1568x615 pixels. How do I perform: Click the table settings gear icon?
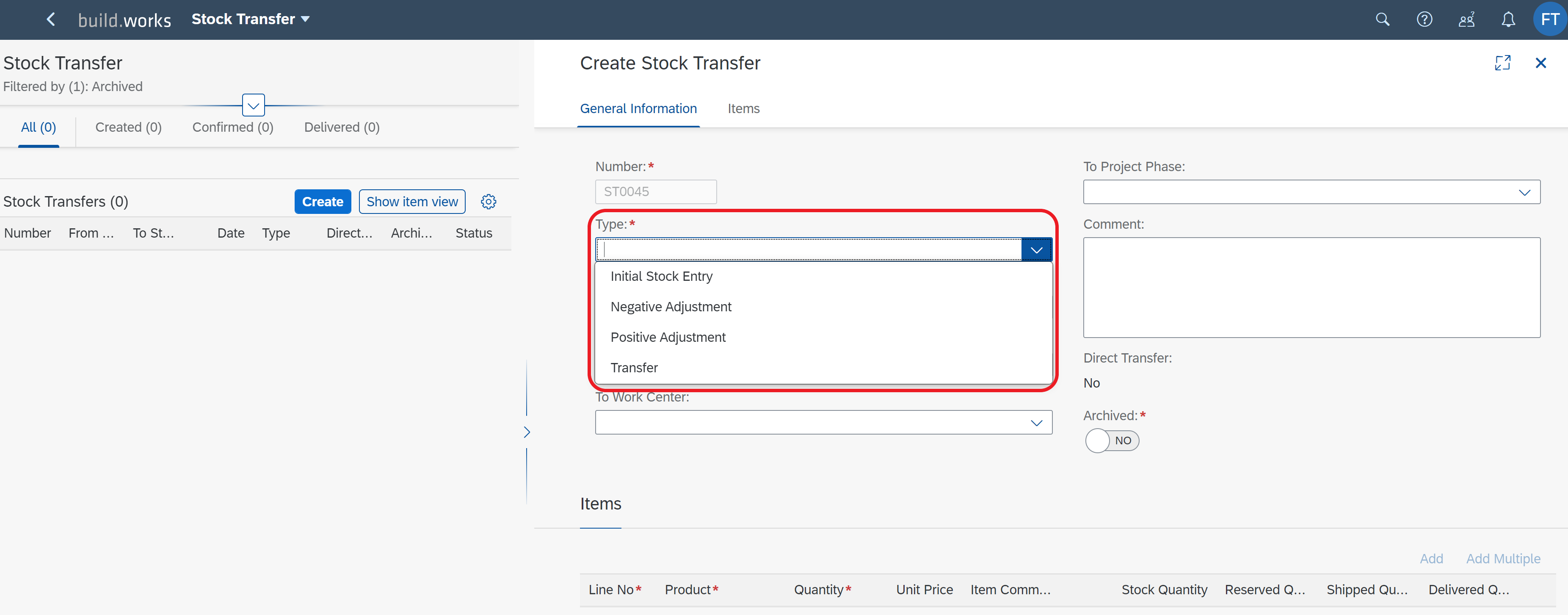tap(488, 202)
